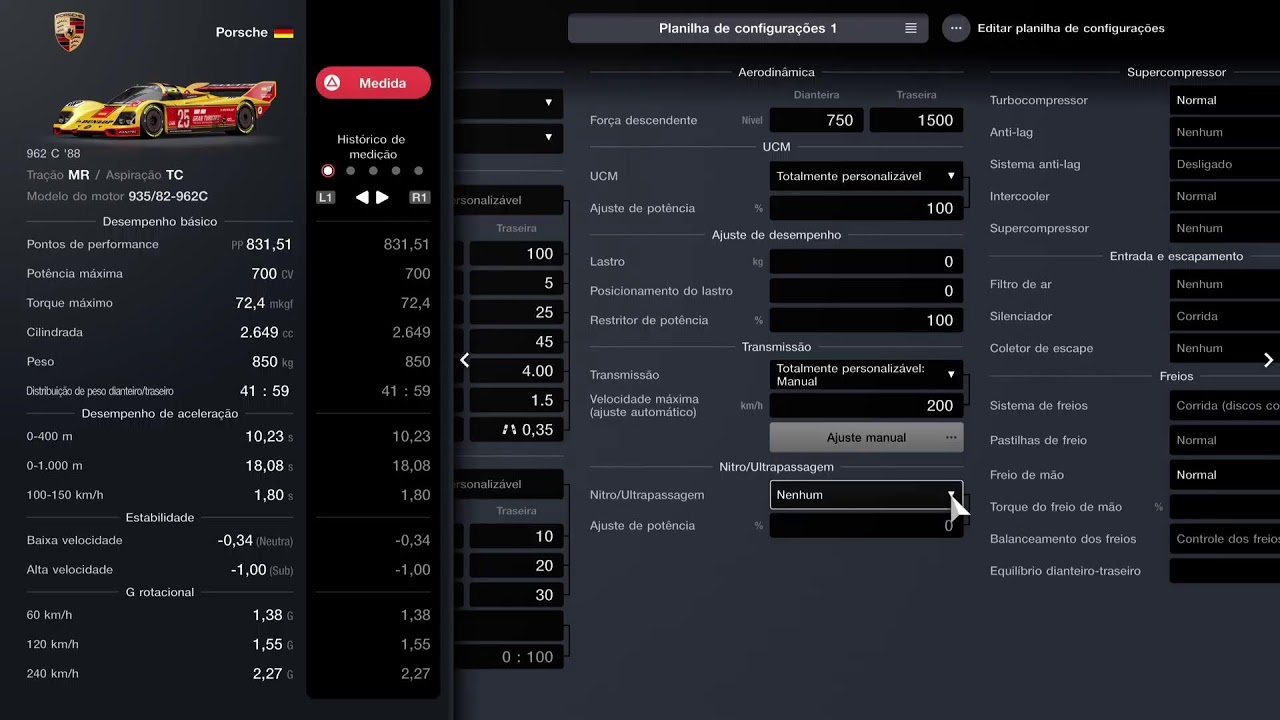This screenshot has width=1280, height=720.
Task: Edit the Lastro kg value
Action: click(x=866, y=262)
